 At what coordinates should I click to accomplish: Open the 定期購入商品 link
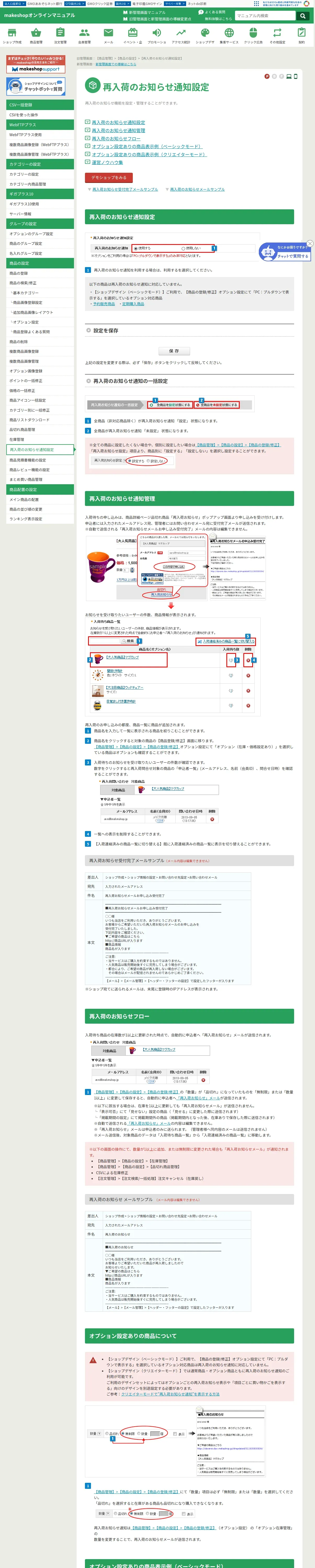tap(133, 304)
